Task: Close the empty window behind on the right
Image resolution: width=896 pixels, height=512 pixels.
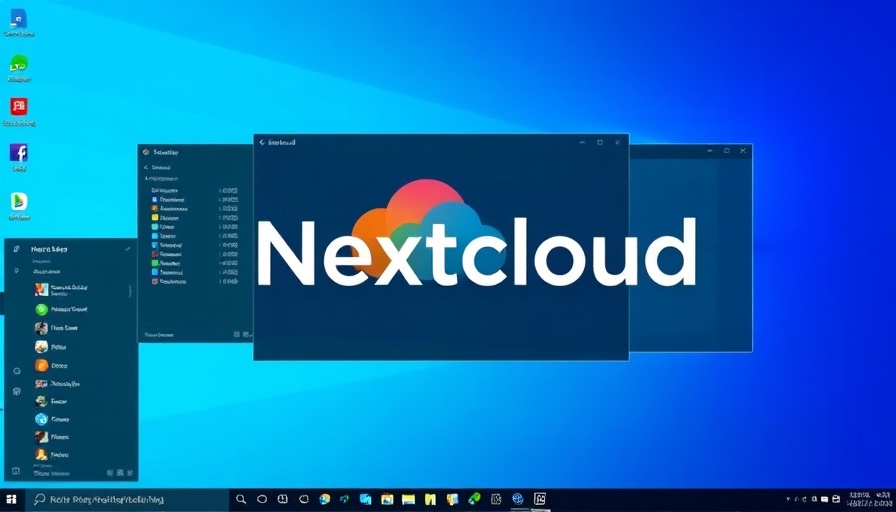Action: [743, 151]
